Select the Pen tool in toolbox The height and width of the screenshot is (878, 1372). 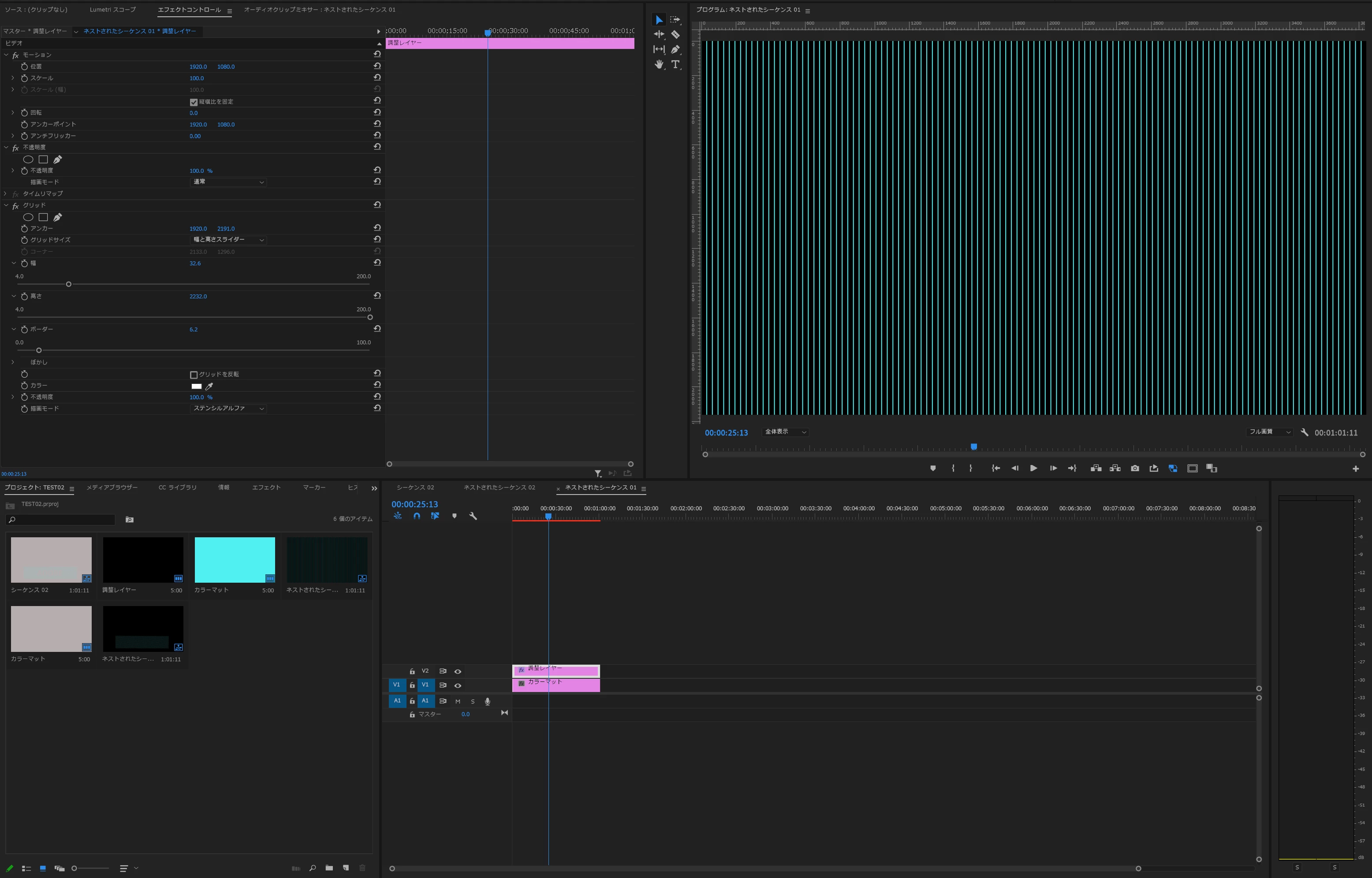[675, 50]
